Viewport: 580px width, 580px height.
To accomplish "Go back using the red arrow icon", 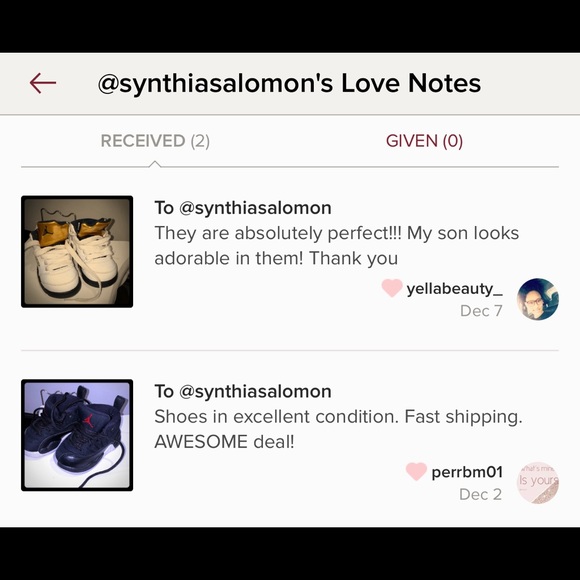I will point(43,83).
